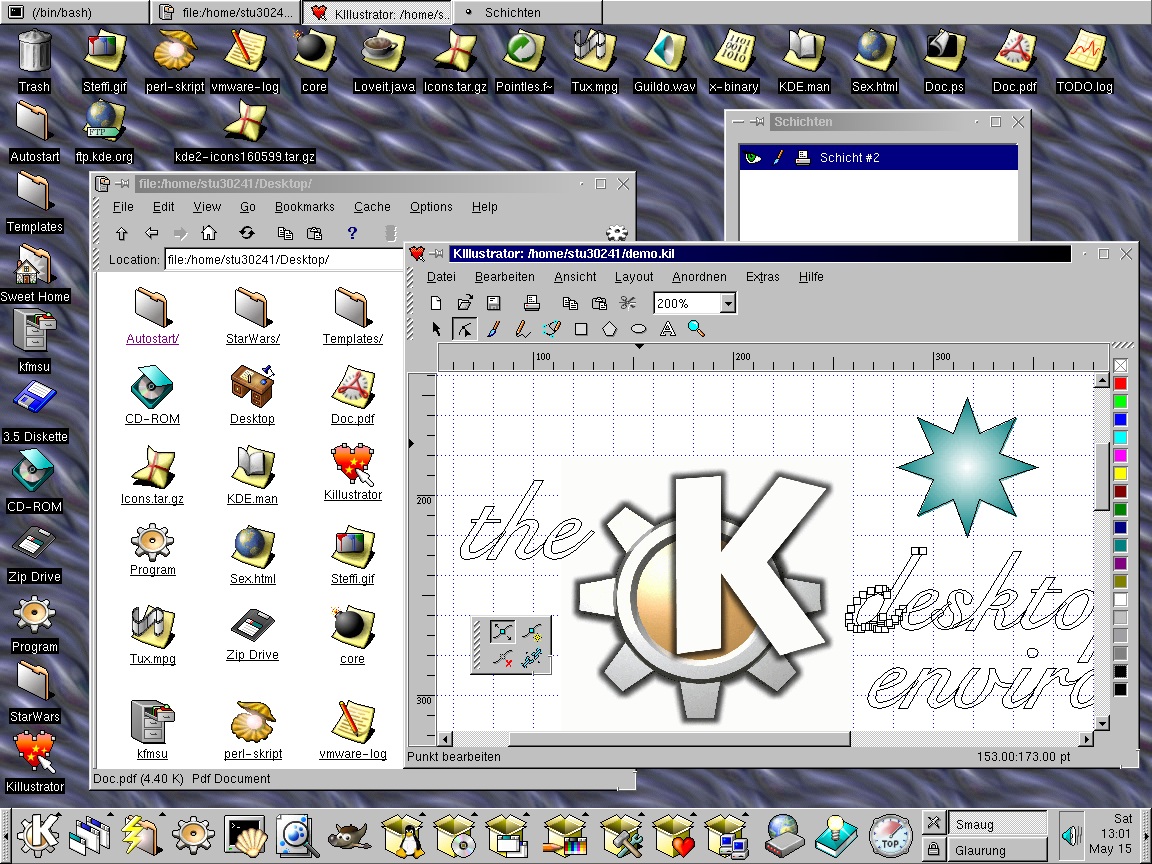Switch to the Smaug virtual desktop

(996, 824)
